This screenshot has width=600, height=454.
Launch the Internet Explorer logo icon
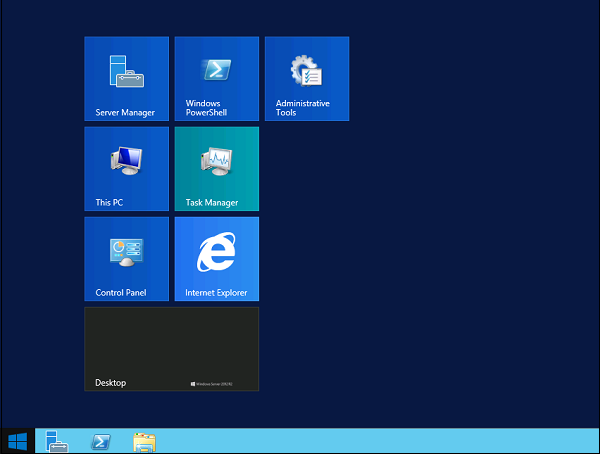[216, 251]
